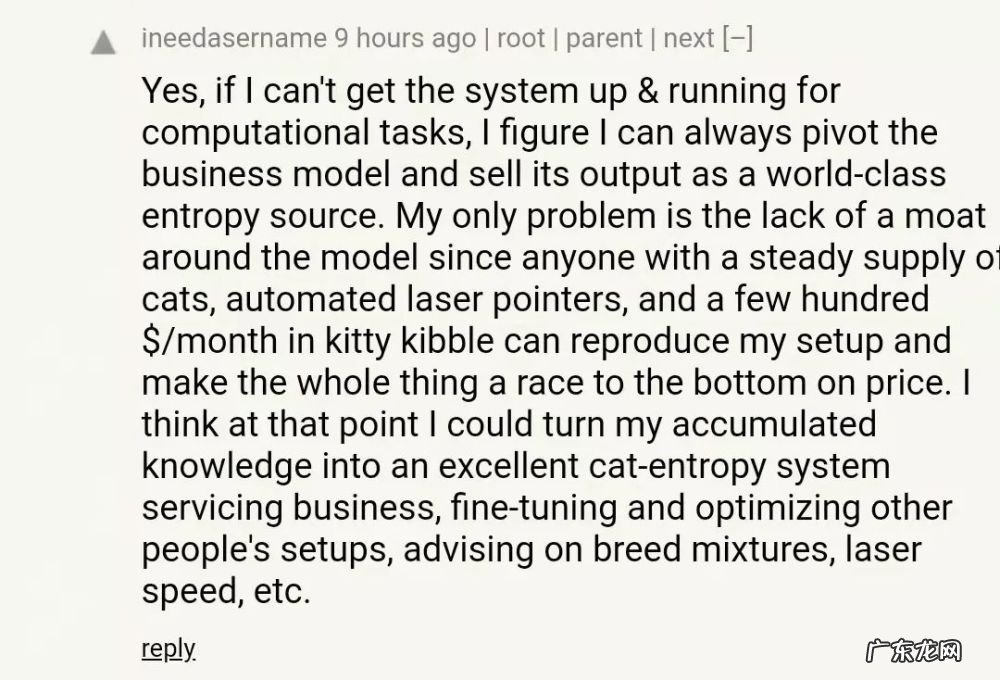Click the word "moat" in the comment

coord(945,216)
